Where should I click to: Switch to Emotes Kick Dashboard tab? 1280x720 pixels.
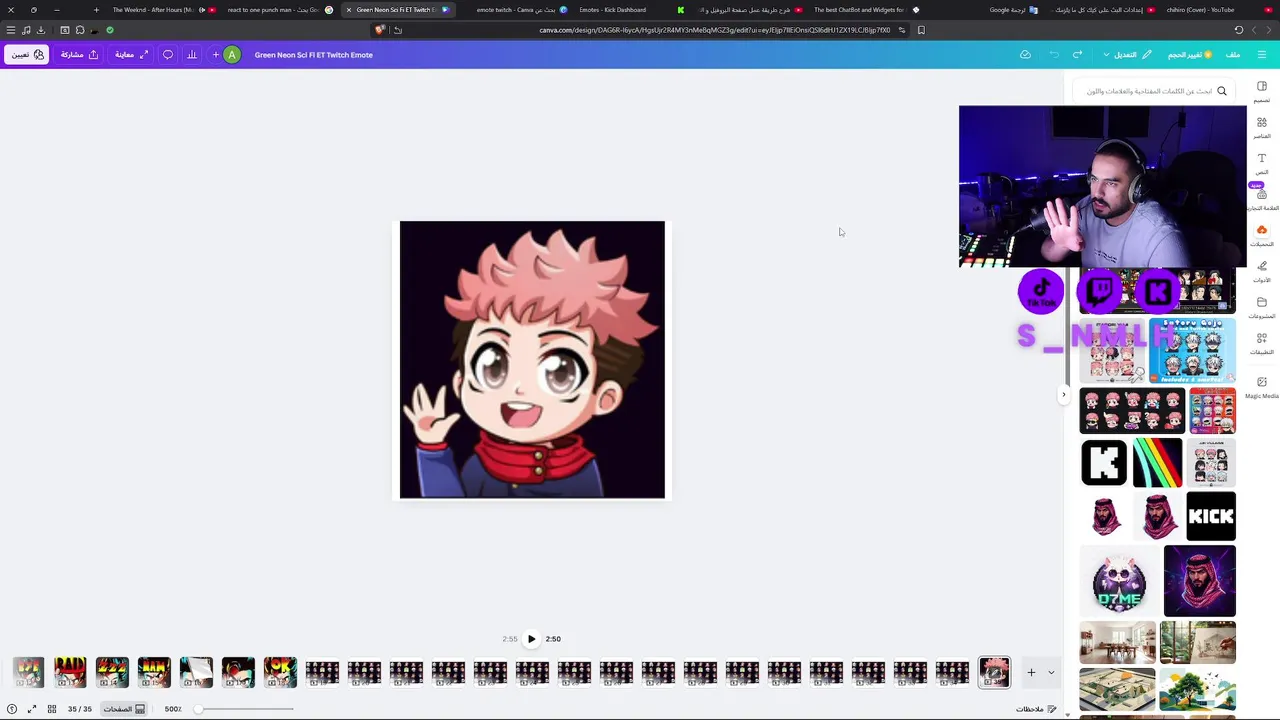pos(630,10)
